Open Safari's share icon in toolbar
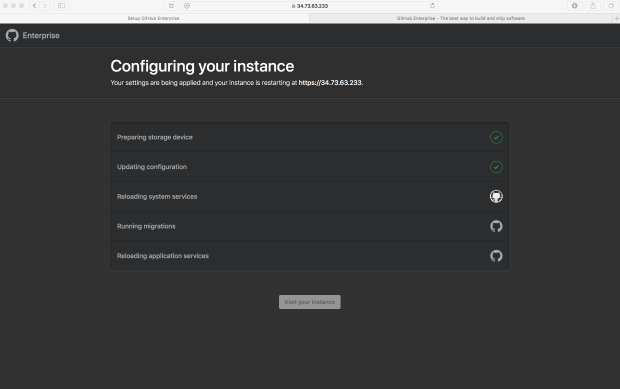This screenshot has width=620, height=389. tap(593, 6)
